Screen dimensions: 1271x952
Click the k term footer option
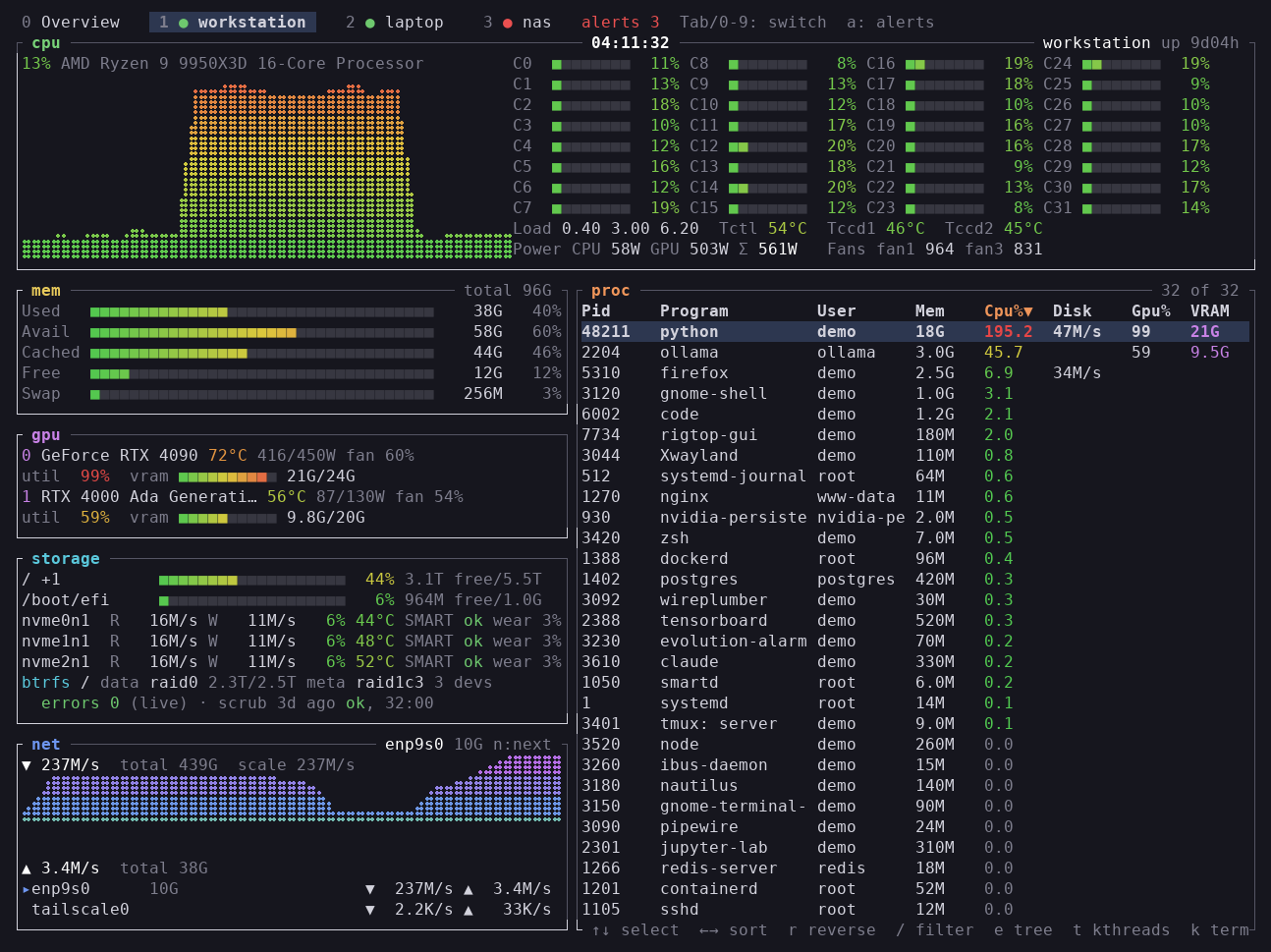[x=1220, y=929]
